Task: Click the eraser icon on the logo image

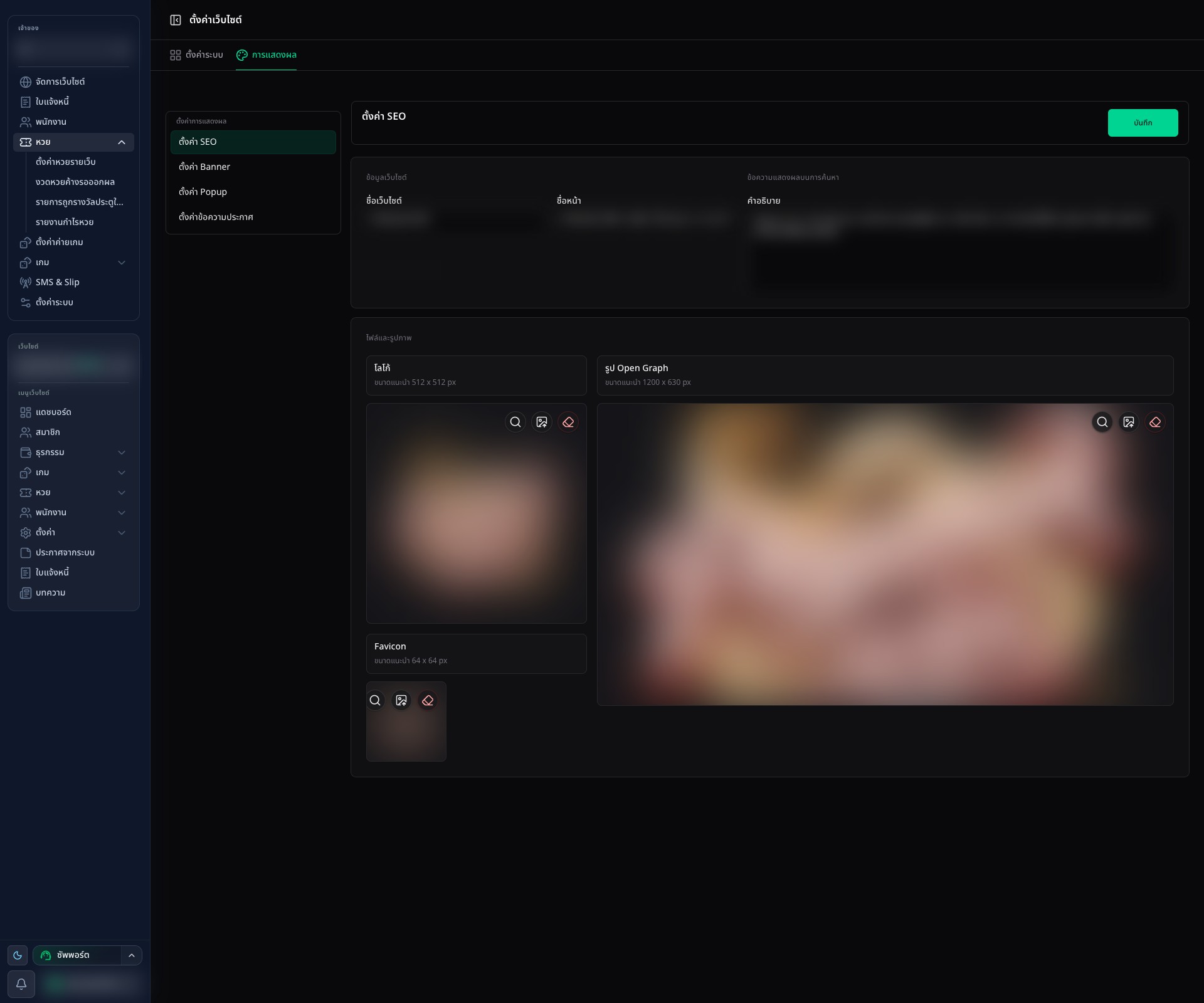Action: 568,422
